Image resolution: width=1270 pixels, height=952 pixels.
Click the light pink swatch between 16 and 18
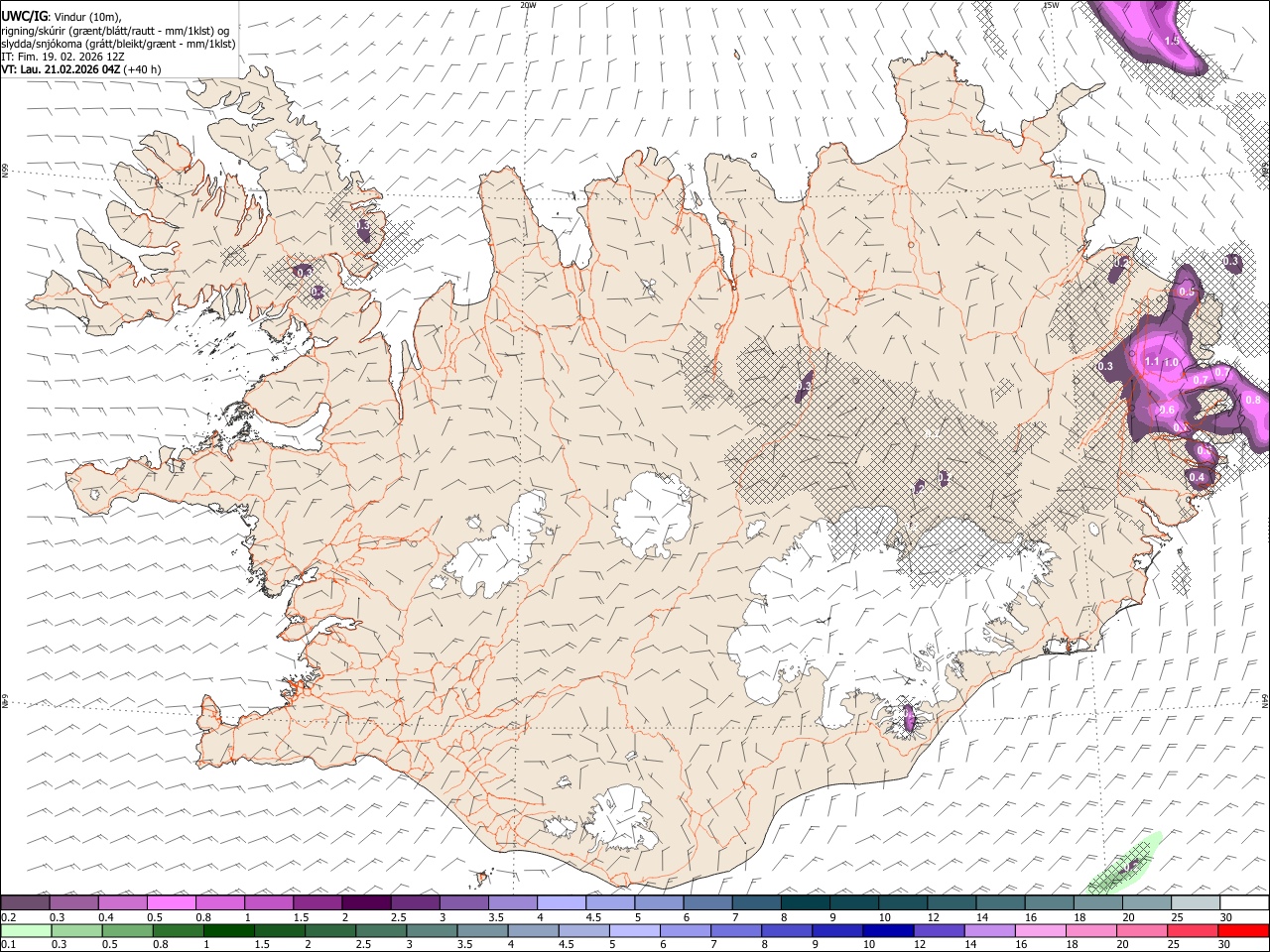(1042, 930)
